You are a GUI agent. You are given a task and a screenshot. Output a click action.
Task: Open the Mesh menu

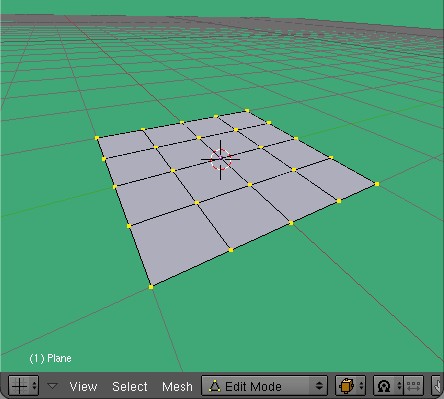tap(177, 387)
